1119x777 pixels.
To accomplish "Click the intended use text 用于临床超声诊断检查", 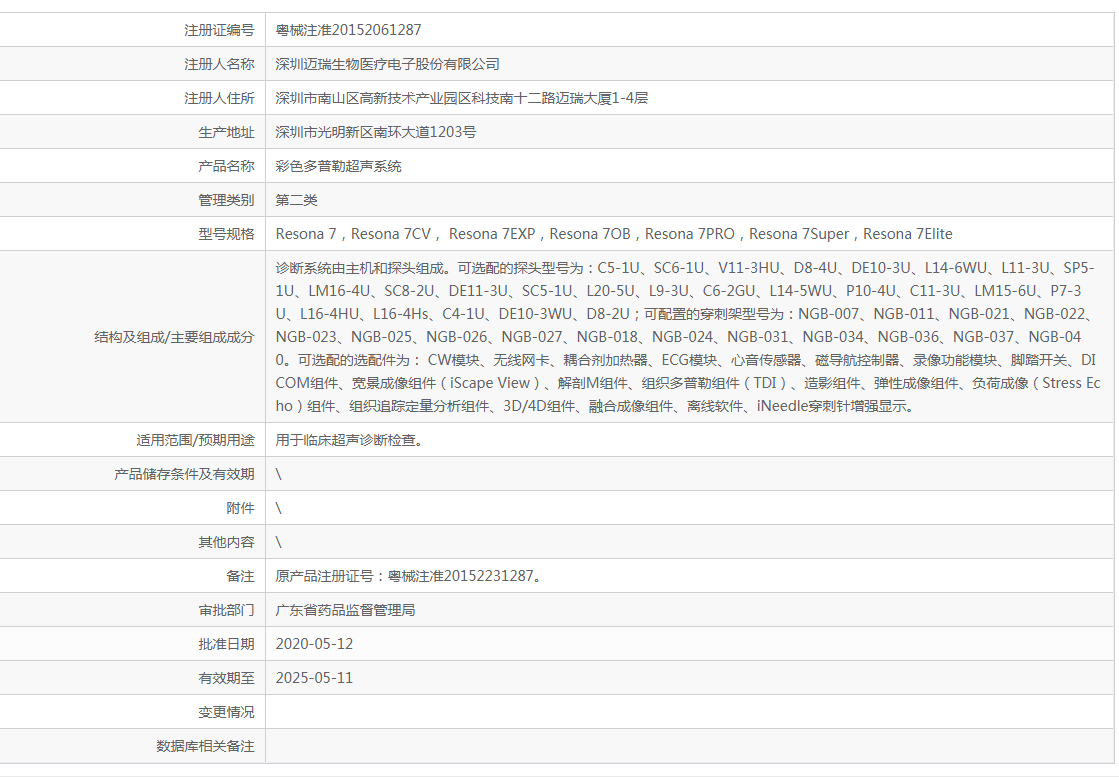I will coord(348,440).
